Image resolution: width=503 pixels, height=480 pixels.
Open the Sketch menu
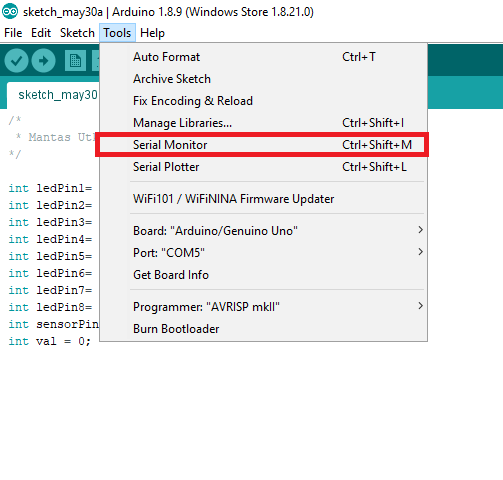coord(77,33)
